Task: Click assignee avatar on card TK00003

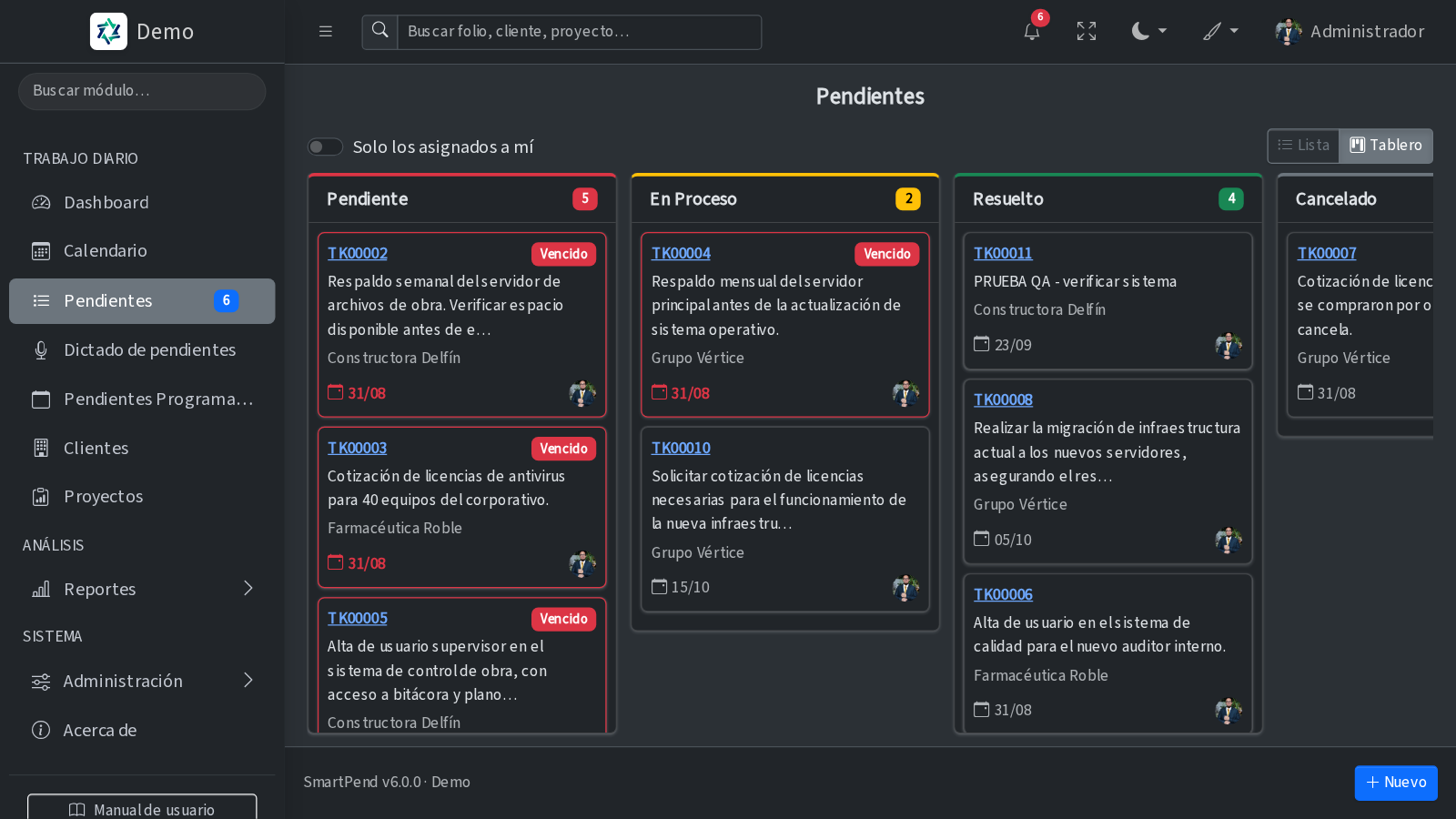Action: point(582,563)
